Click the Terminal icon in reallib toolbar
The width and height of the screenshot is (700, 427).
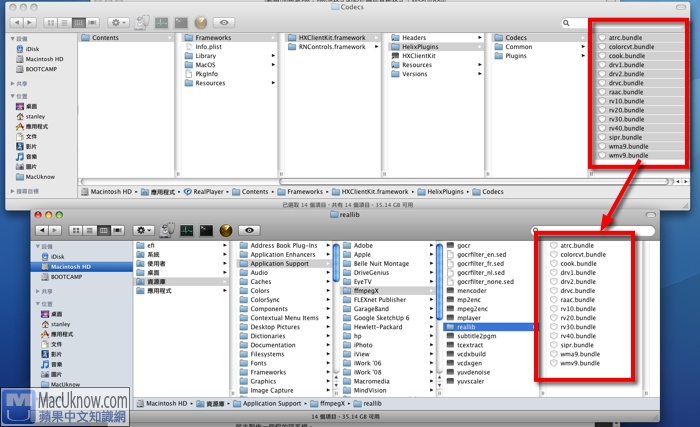point(206,230)
